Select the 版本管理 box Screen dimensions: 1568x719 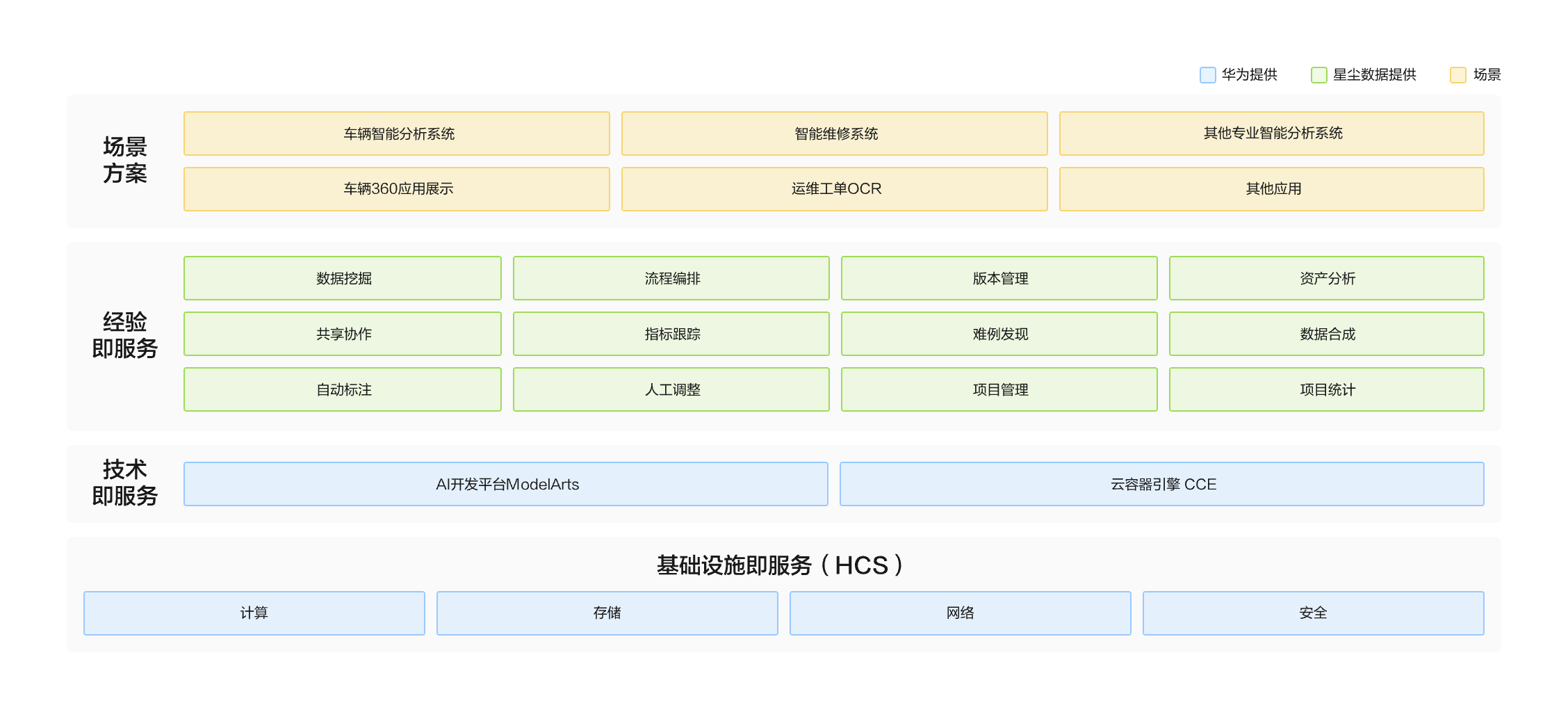pyautogui.click(x=999, y=278)
